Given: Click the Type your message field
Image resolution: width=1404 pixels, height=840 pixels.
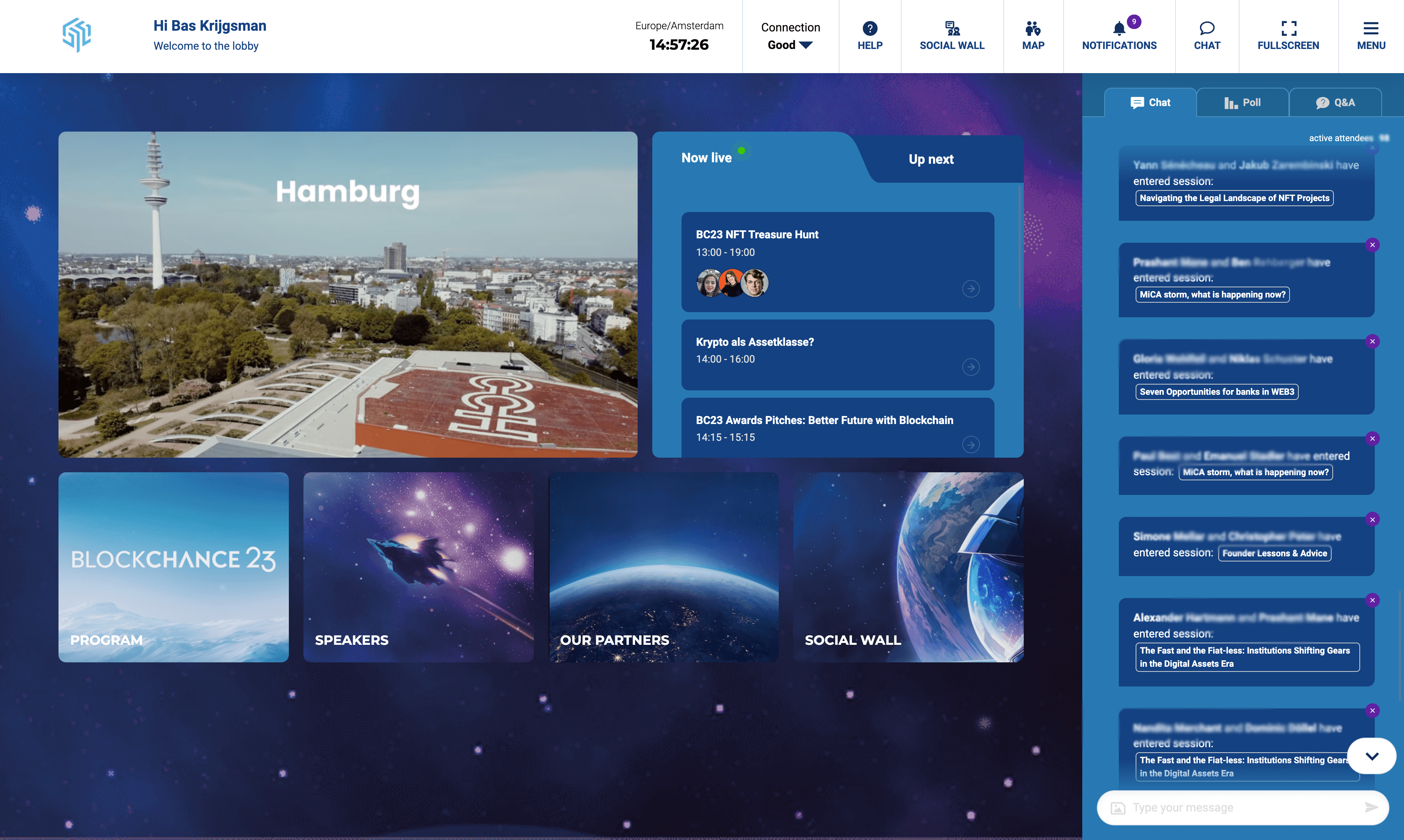Looking at the screenshot, I should [1243, 808].
